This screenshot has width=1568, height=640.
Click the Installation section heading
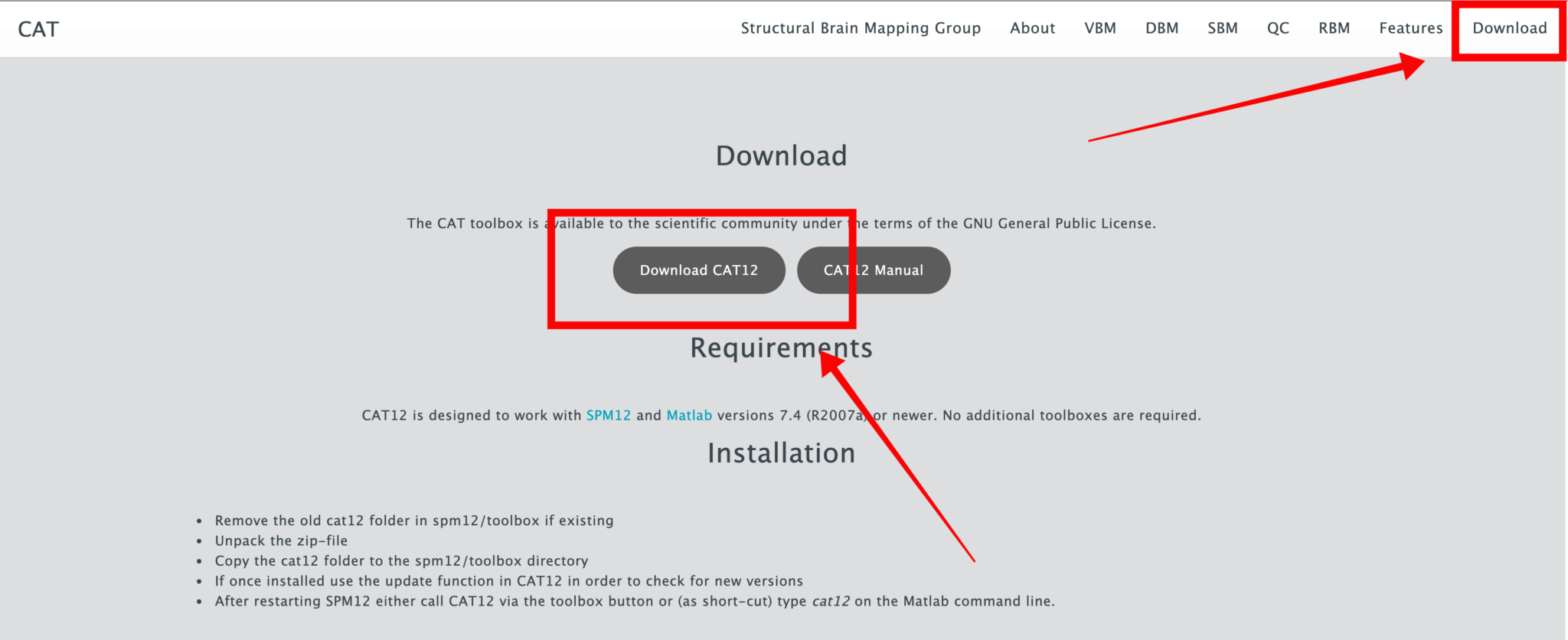(781, 453)
